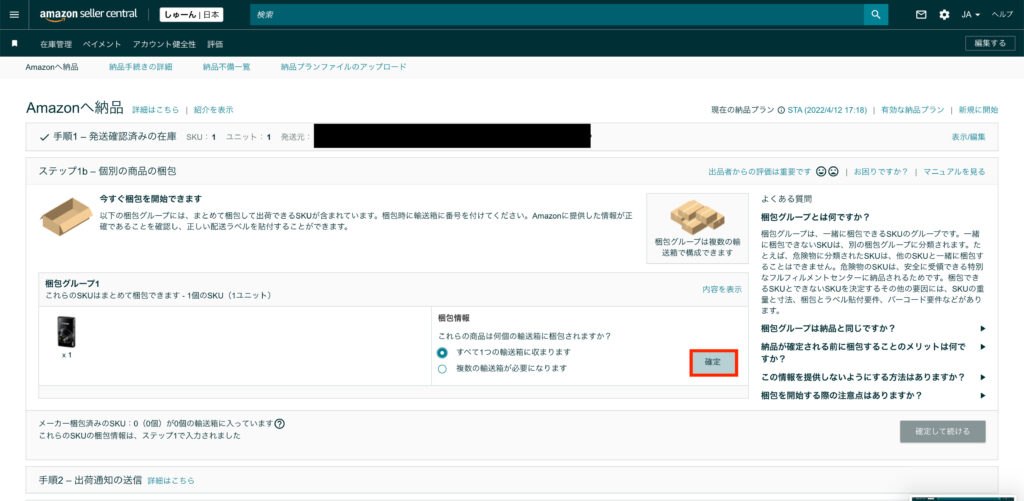Click 内容を表示 in 梱包グループ1

[x=722, y=289]
